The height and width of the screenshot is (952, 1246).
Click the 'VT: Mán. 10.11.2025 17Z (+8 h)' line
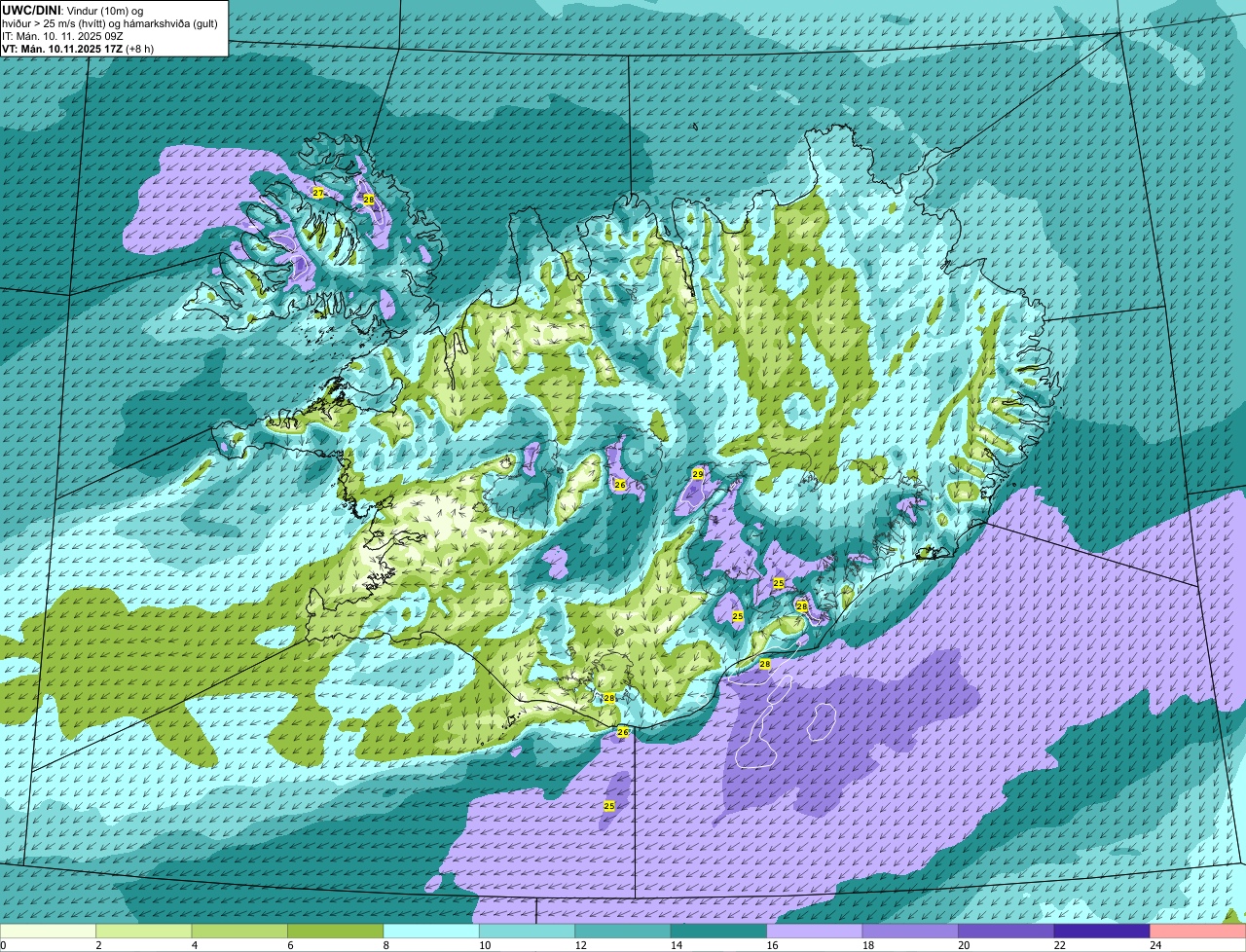pos(78,48)
